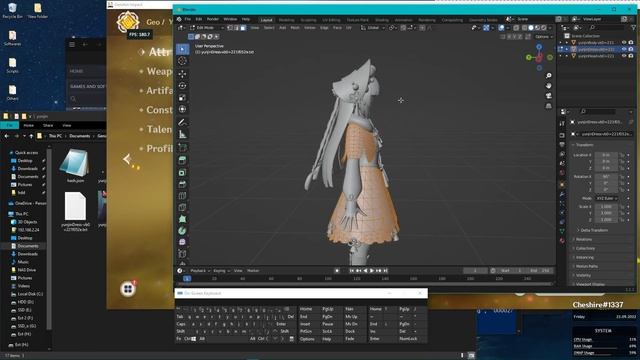
Task: Open the Edit Mode dropdown
Action: [x=207, y=28]
